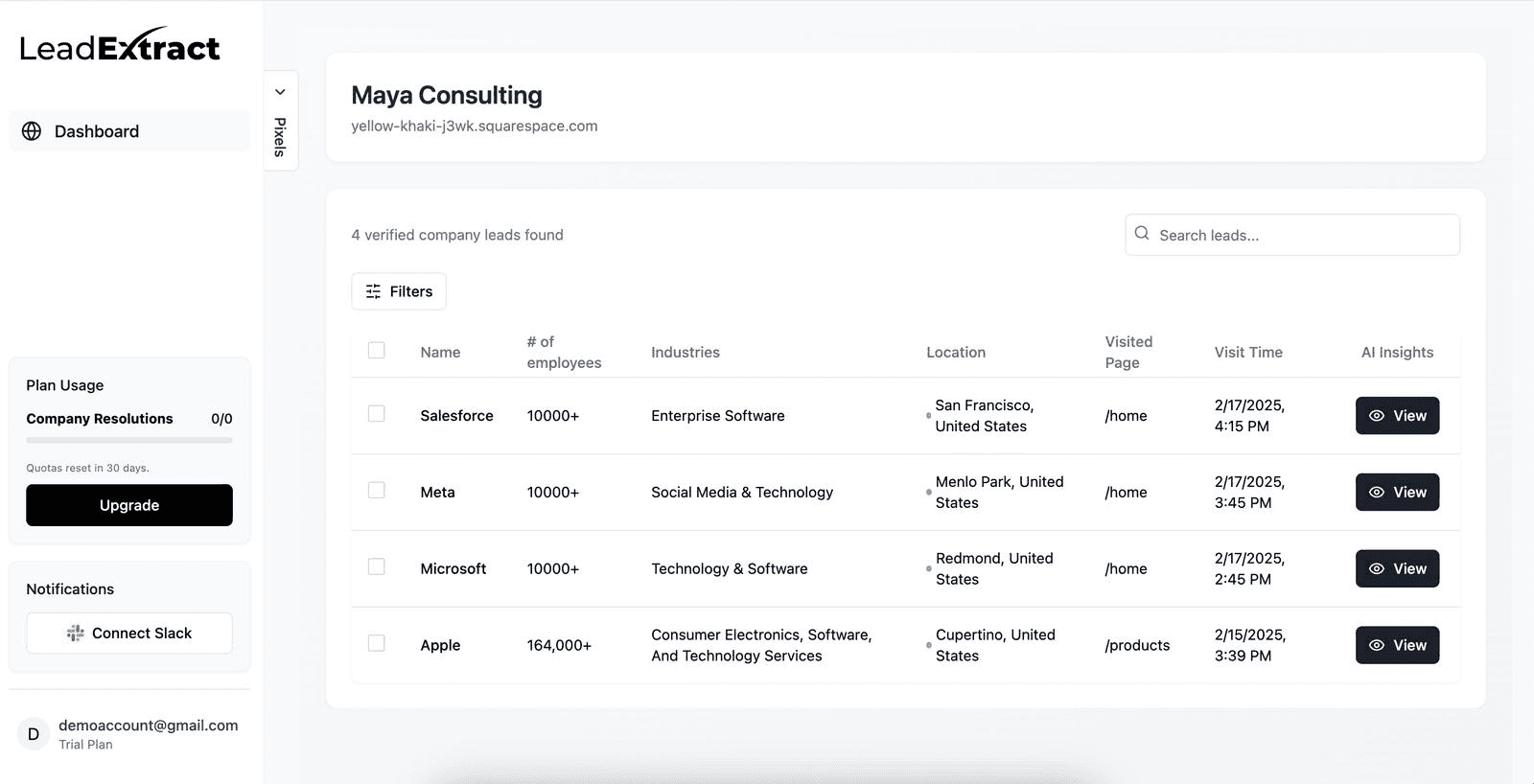Click the location pin beside Menlo Park
The width and height of the screenshot is (1534, 784).
[928, 493]
